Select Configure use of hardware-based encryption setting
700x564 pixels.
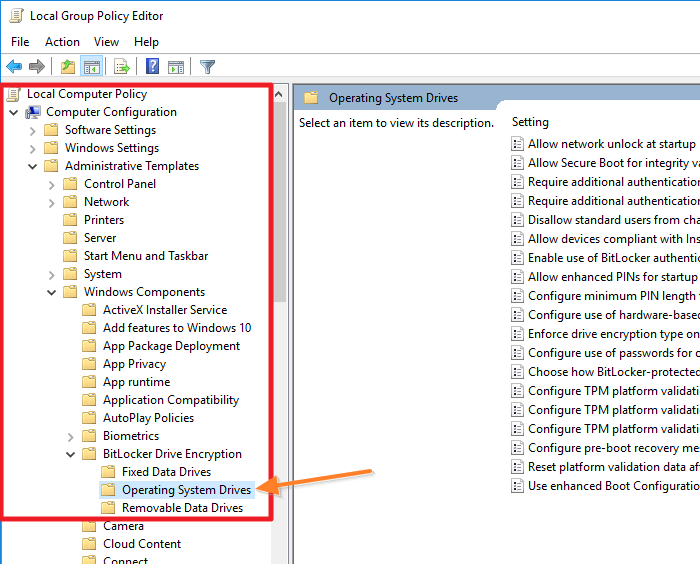[x=613, y=315]
